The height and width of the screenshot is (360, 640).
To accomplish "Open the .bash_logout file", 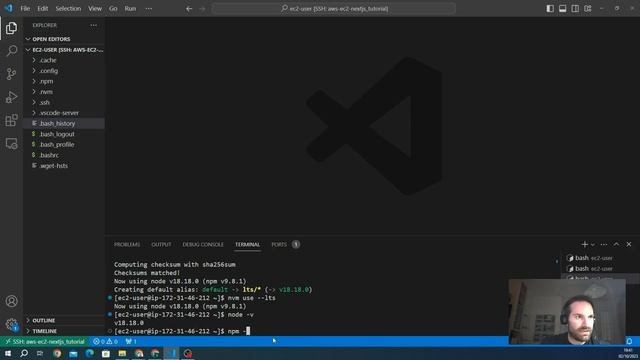I will [64, 134].
